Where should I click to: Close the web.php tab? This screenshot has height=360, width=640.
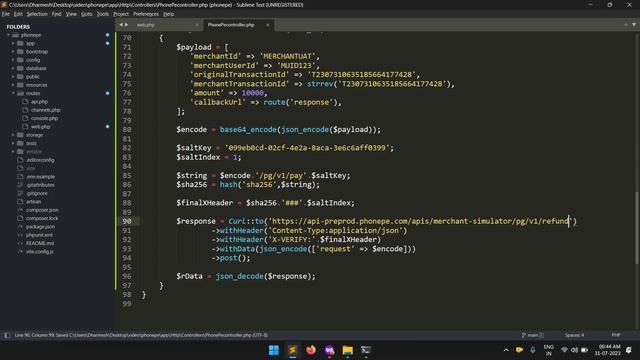(197, 25)
